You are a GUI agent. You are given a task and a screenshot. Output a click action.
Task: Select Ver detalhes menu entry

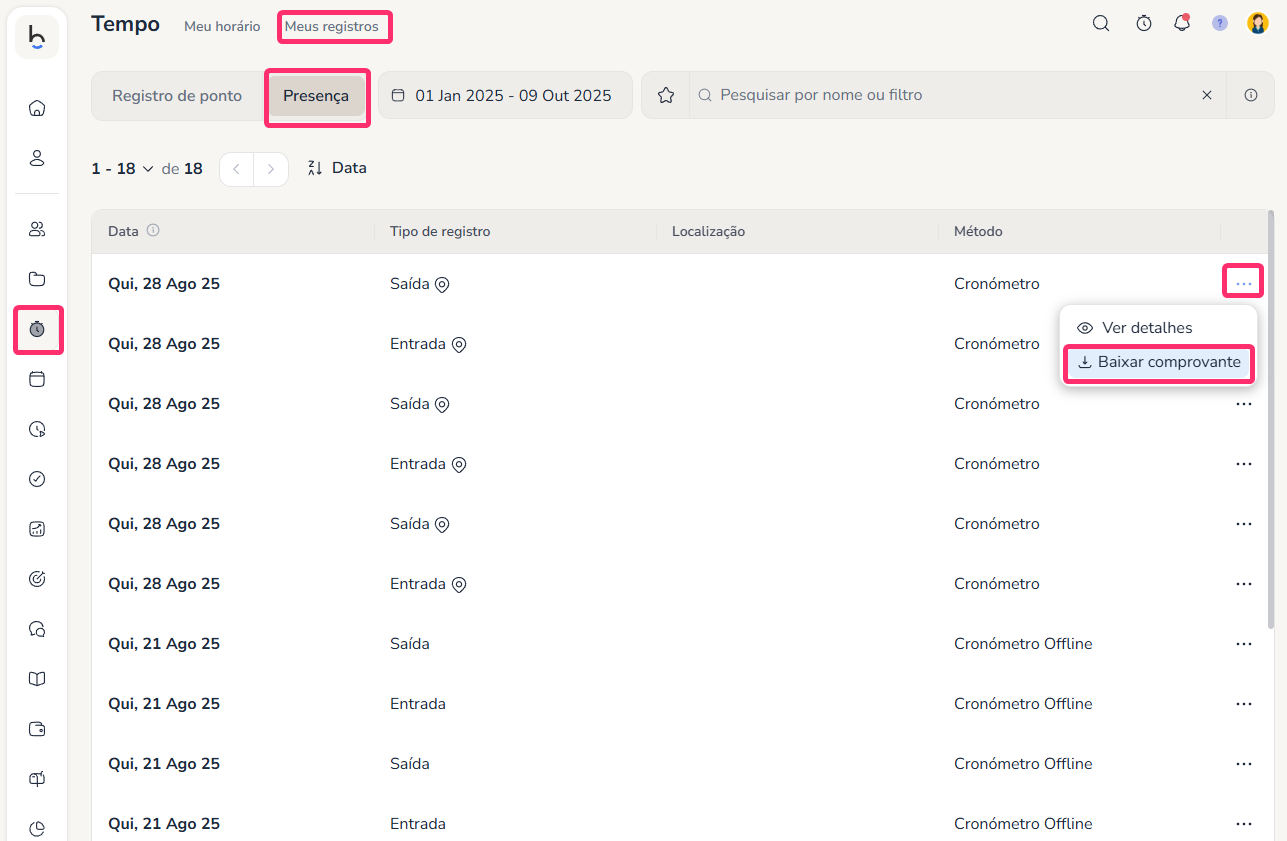[x=1146, y=328]
